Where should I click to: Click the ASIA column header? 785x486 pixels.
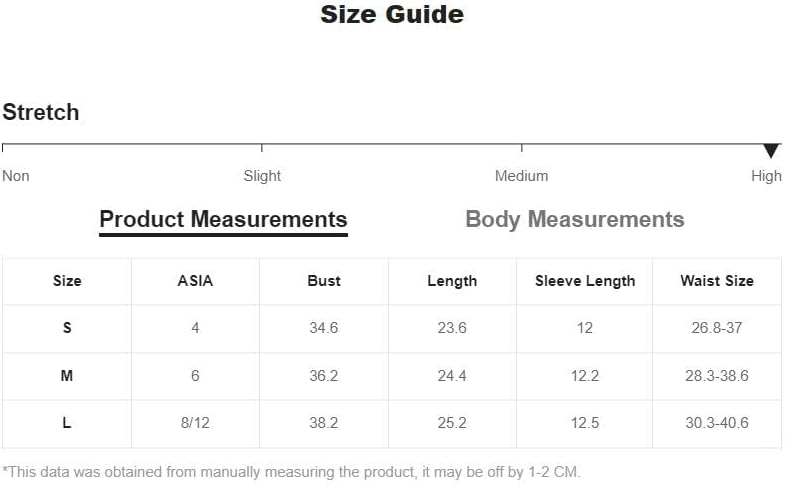[x=195, y=281]
